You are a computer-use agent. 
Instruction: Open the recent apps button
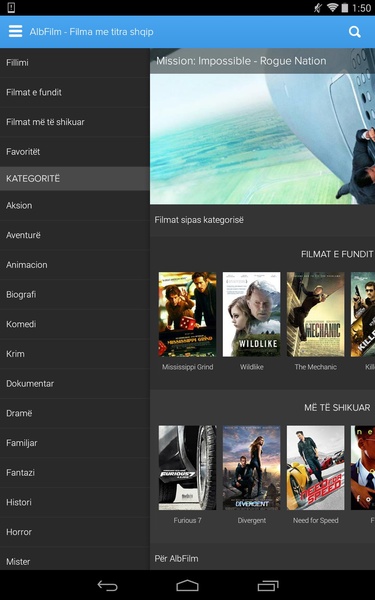[268, 585]
